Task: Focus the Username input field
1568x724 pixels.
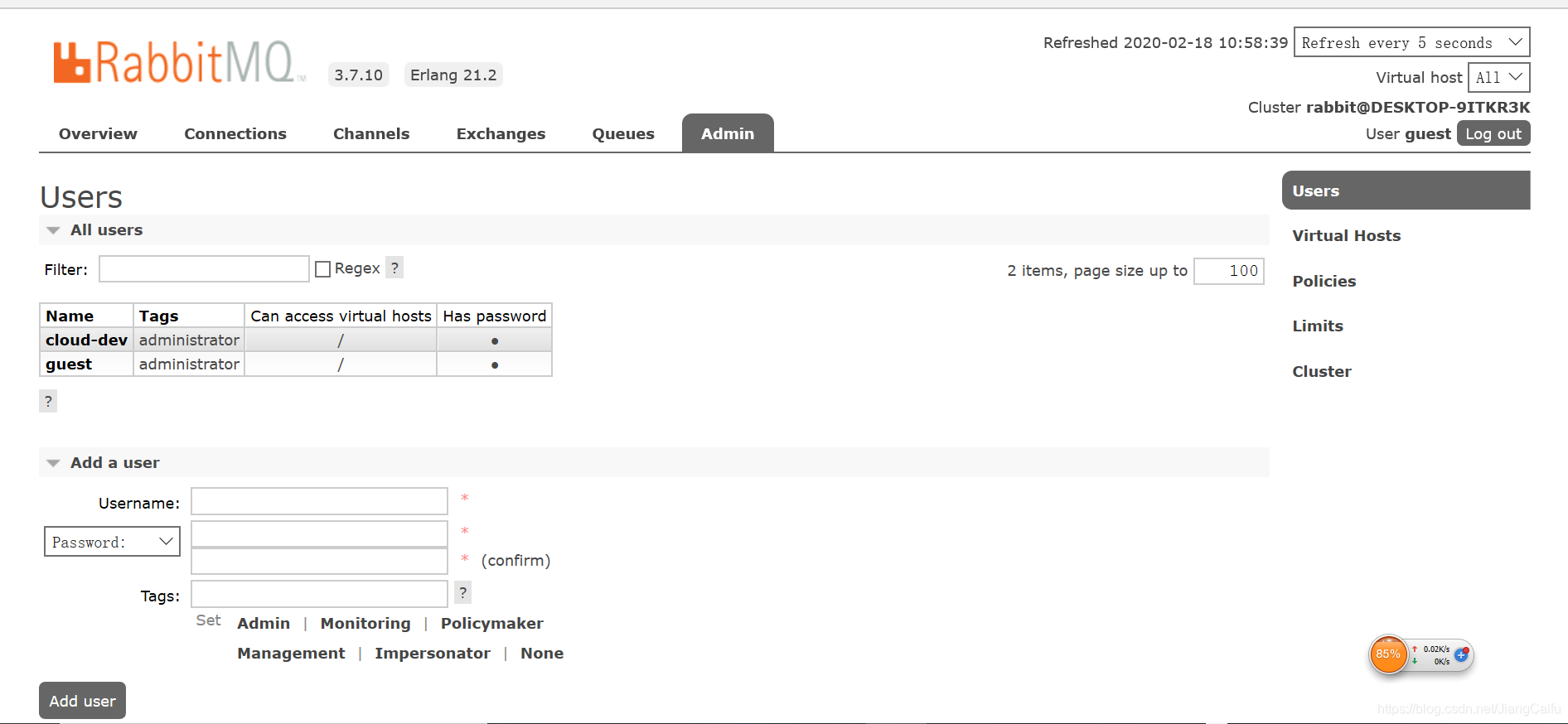Action: point(319,501)
